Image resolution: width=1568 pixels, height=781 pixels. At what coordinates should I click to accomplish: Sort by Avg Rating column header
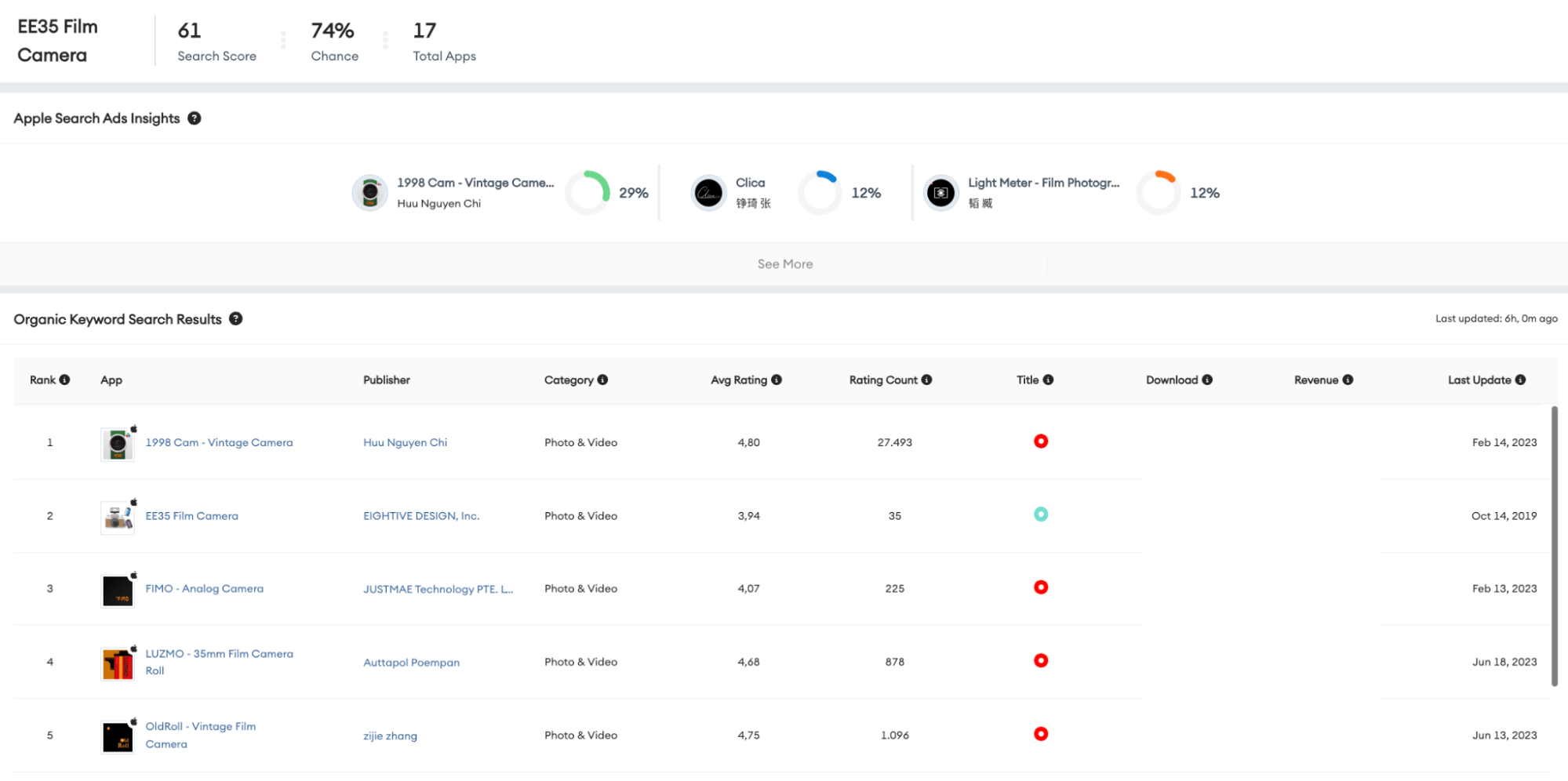[x=739, y=380]
